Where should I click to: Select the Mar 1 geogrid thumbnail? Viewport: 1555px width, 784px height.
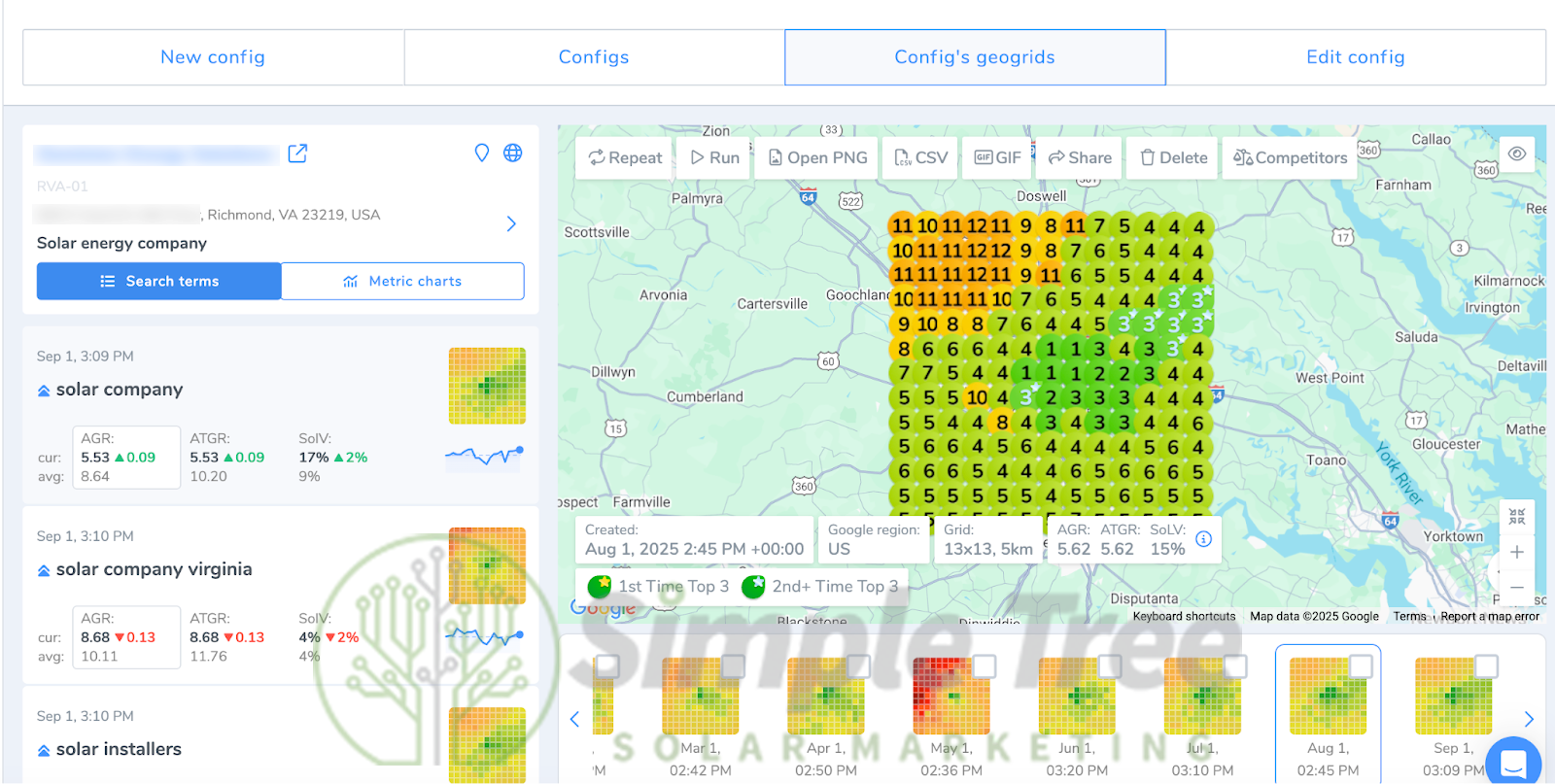point(700,696)
